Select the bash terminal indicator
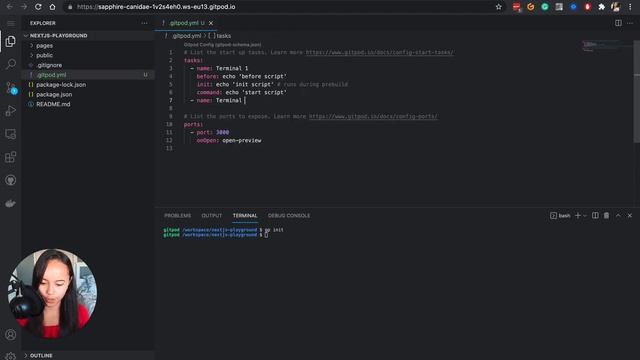The height and width of the screenshot is (360, 640). 560,216
